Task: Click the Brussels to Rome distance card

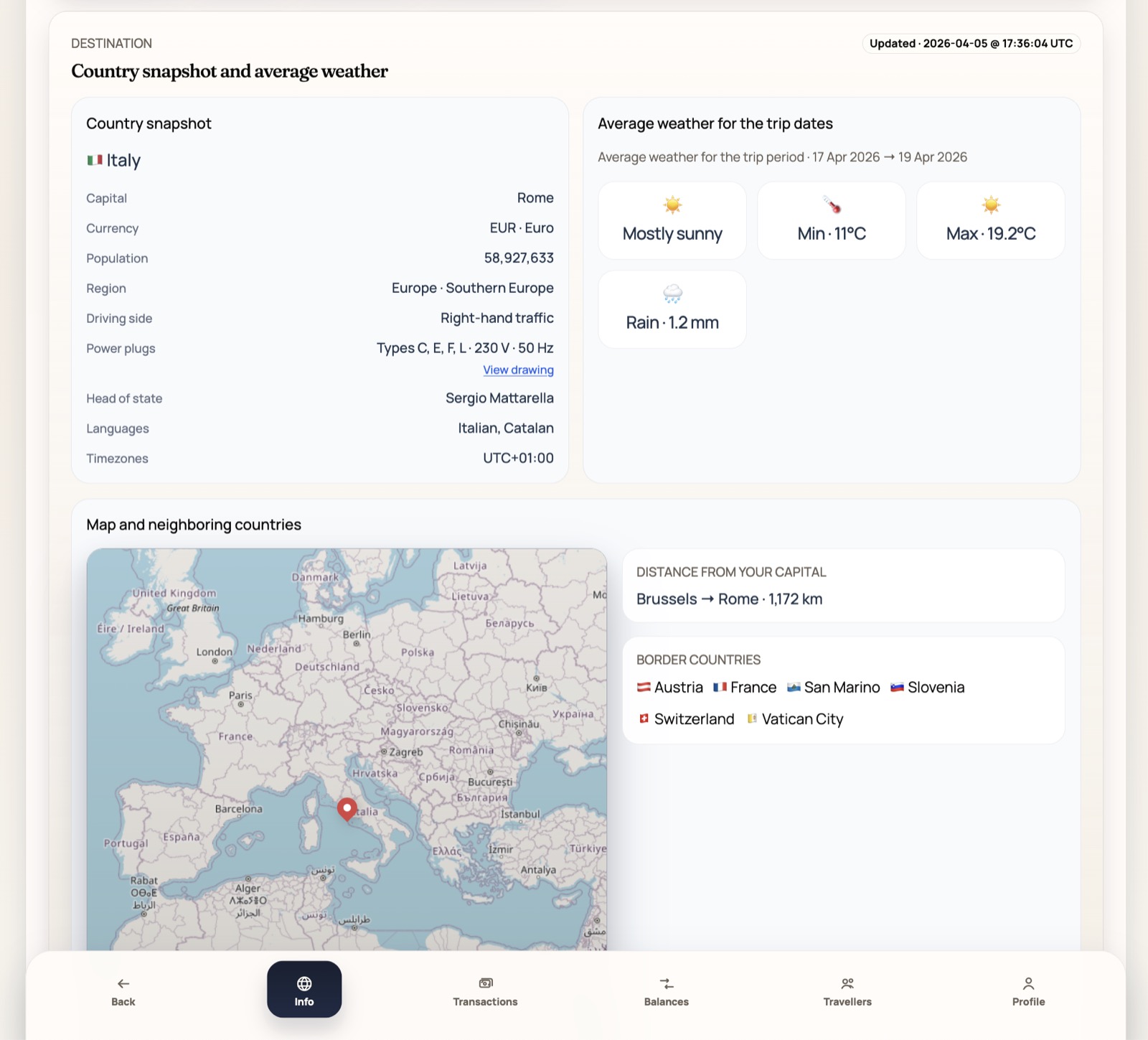Action: tap(843, 586)
